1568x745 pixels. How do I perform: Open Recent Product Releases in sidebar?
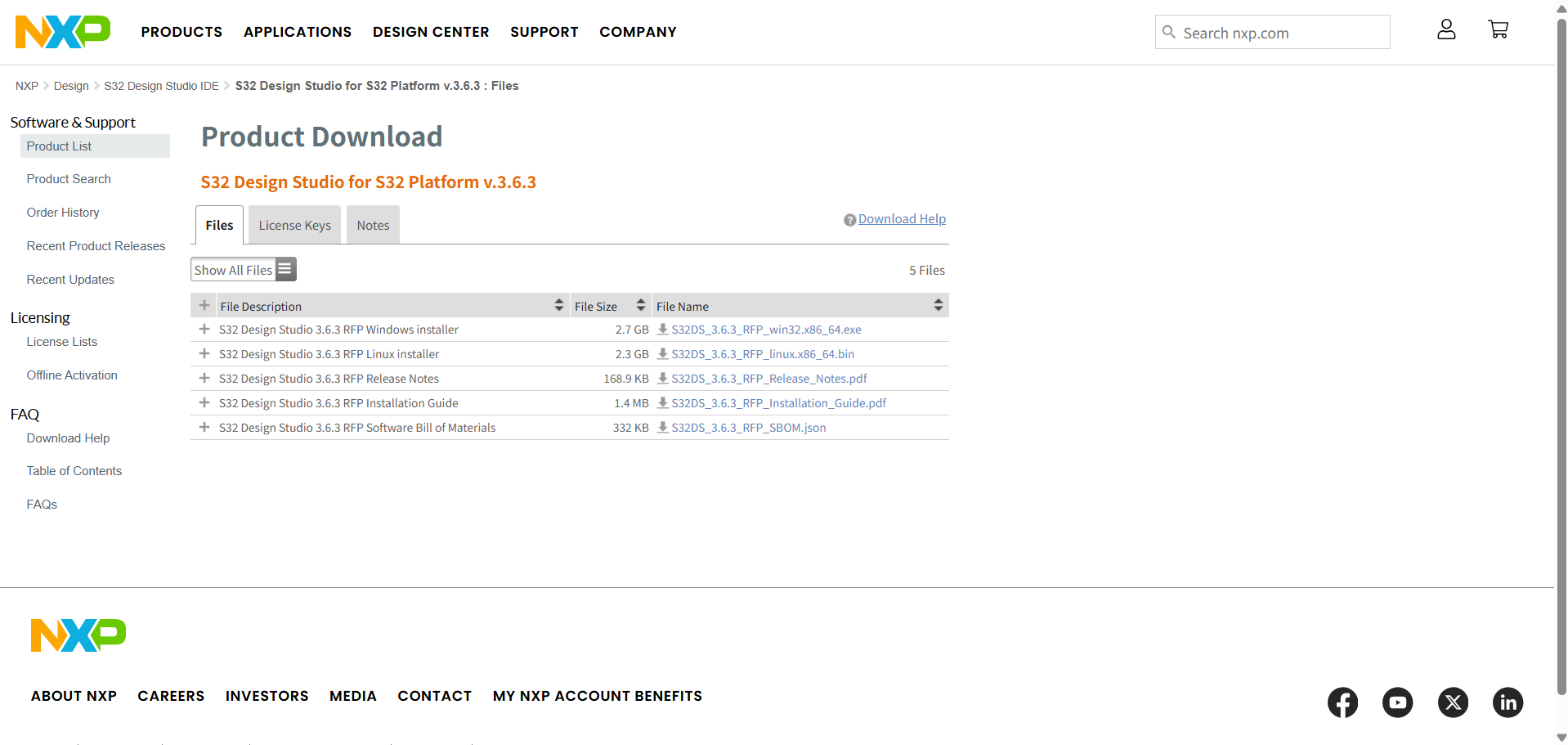pos(96,246)
